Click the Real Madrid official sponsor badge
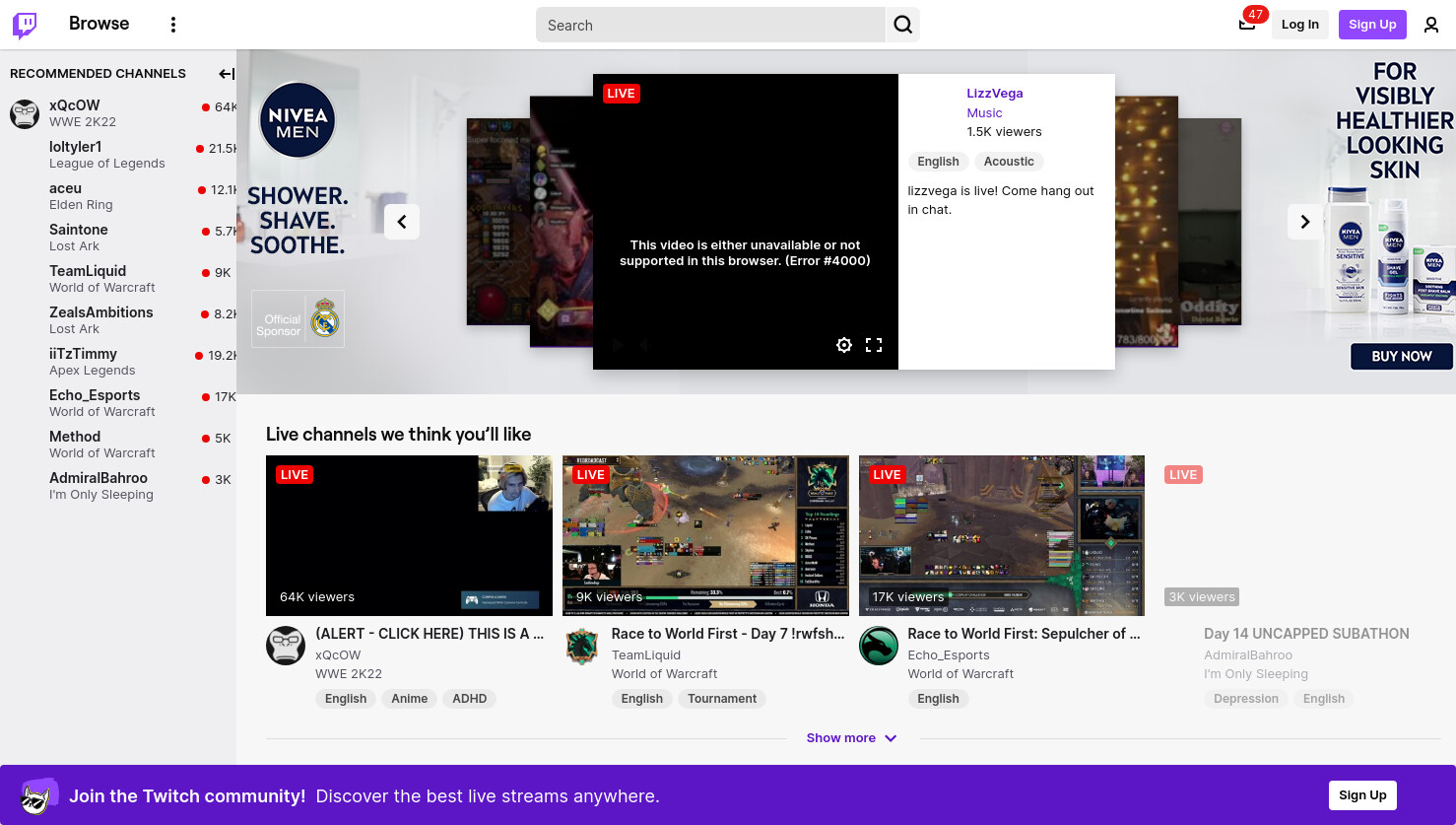1456x825 pixels. pyautogui.click(x=298, y=318)
